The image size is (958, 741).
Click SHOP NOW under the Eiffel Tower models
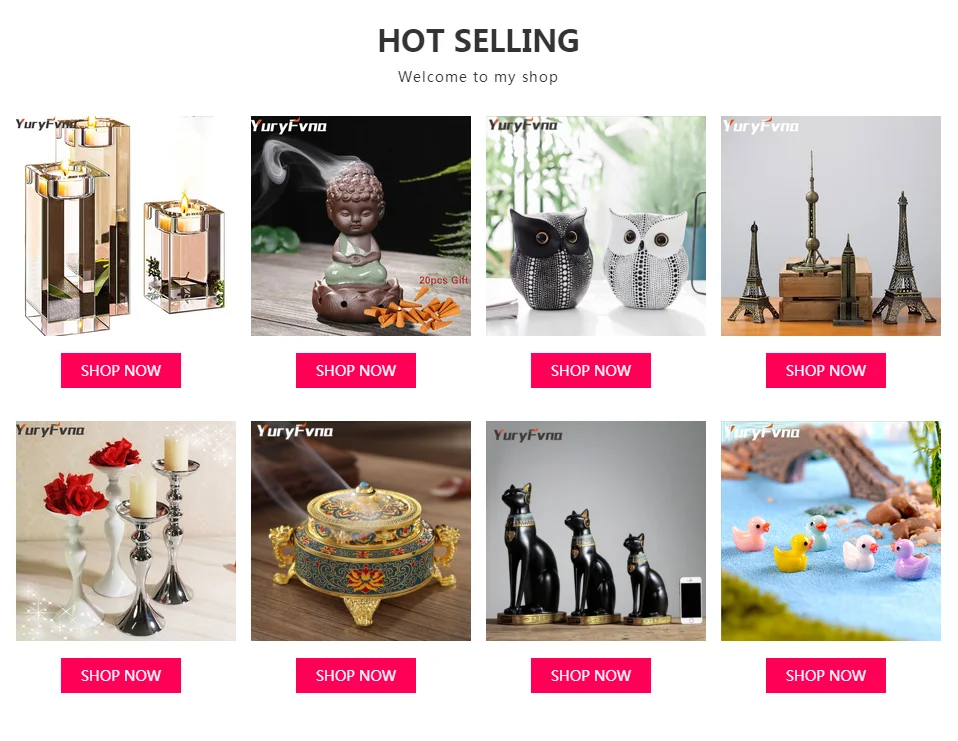(826, 370)
